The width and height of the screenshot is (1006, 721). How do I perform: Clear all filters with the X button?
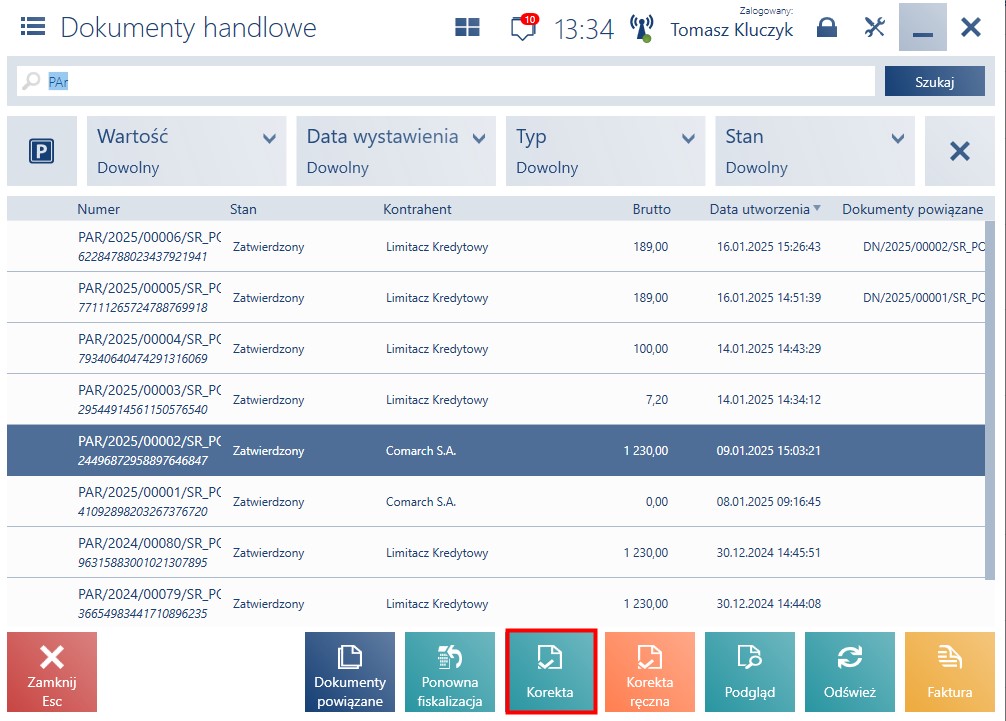[959, 151]
